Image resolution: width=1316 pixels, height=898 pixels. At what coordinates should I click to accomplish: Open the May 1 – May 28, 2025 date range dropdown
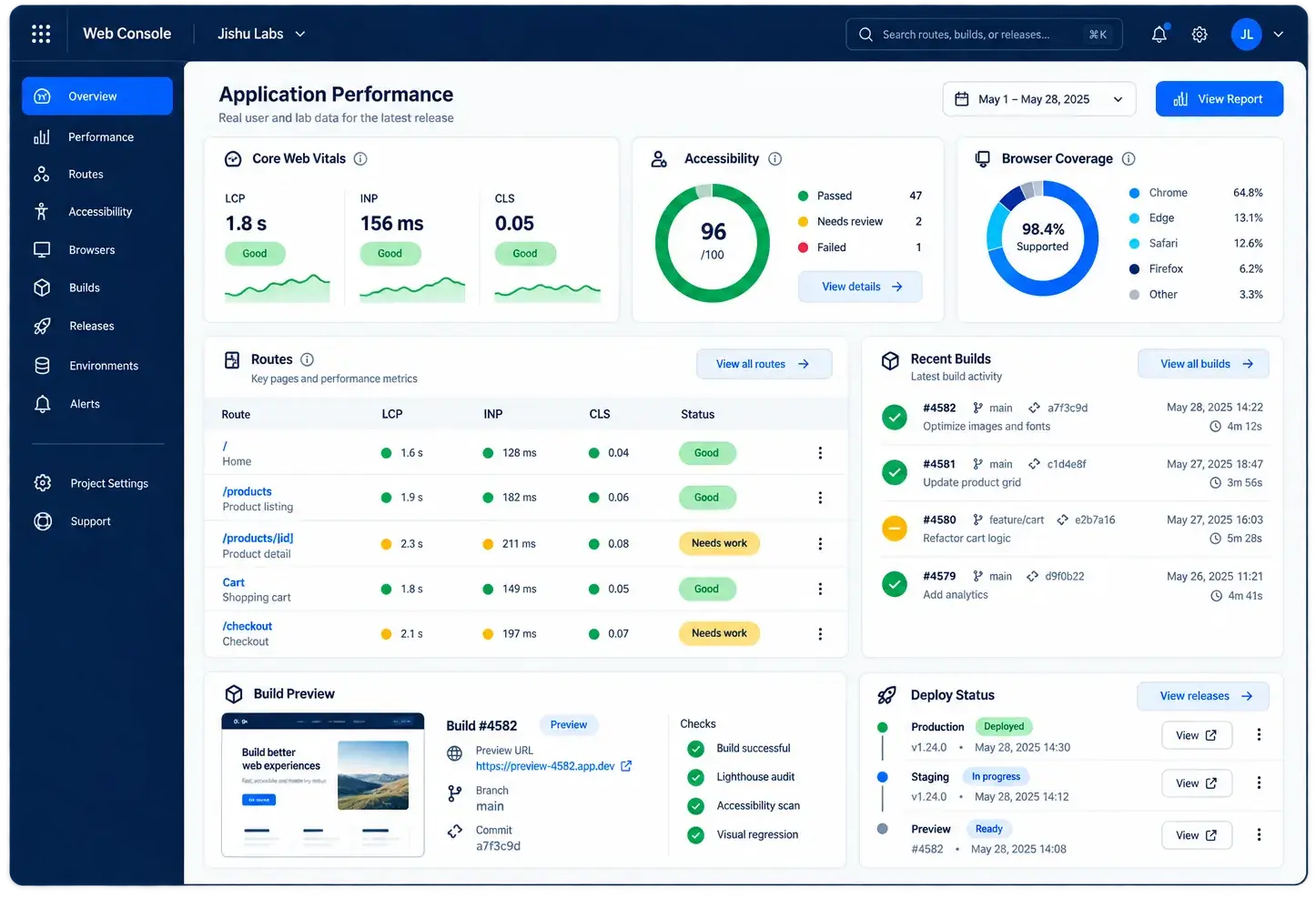tap(1038, 99)
